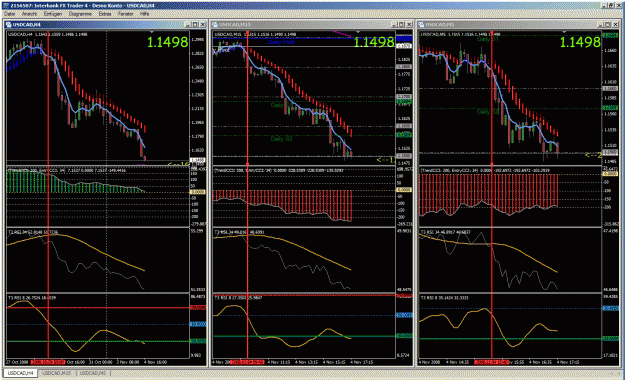Open the Extras menu
The height and width of the screenshot is (380, 625).
point(105,14)
